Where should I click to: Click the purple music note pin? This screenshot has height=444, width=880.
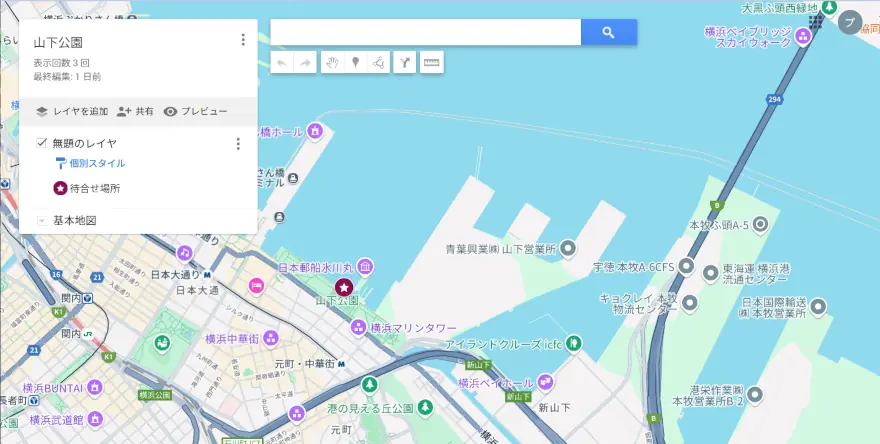tap(185, 253)
